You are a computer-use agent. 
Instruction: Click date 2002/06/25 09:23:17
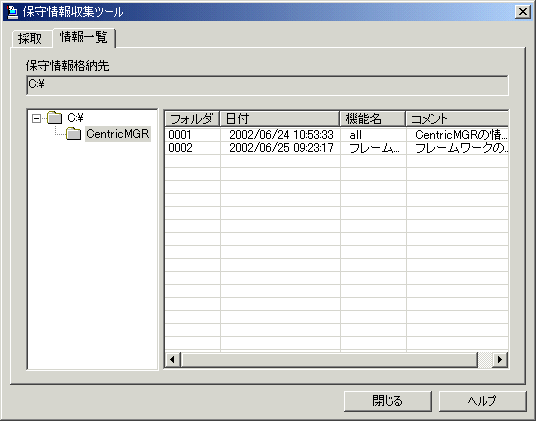[281, 148]
